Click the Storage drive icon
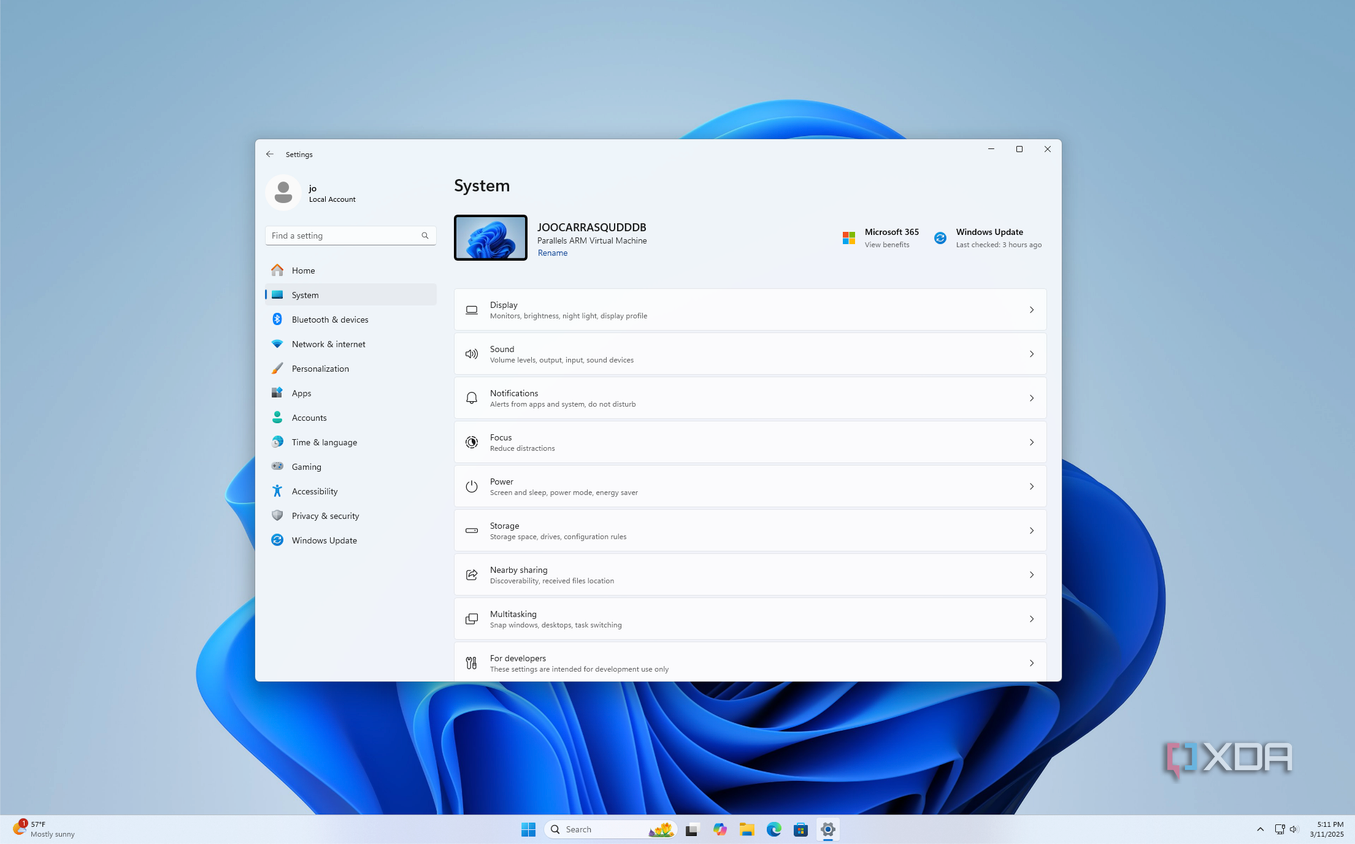The height and width of the screenshot is (844, 1355). coord(471,530)
